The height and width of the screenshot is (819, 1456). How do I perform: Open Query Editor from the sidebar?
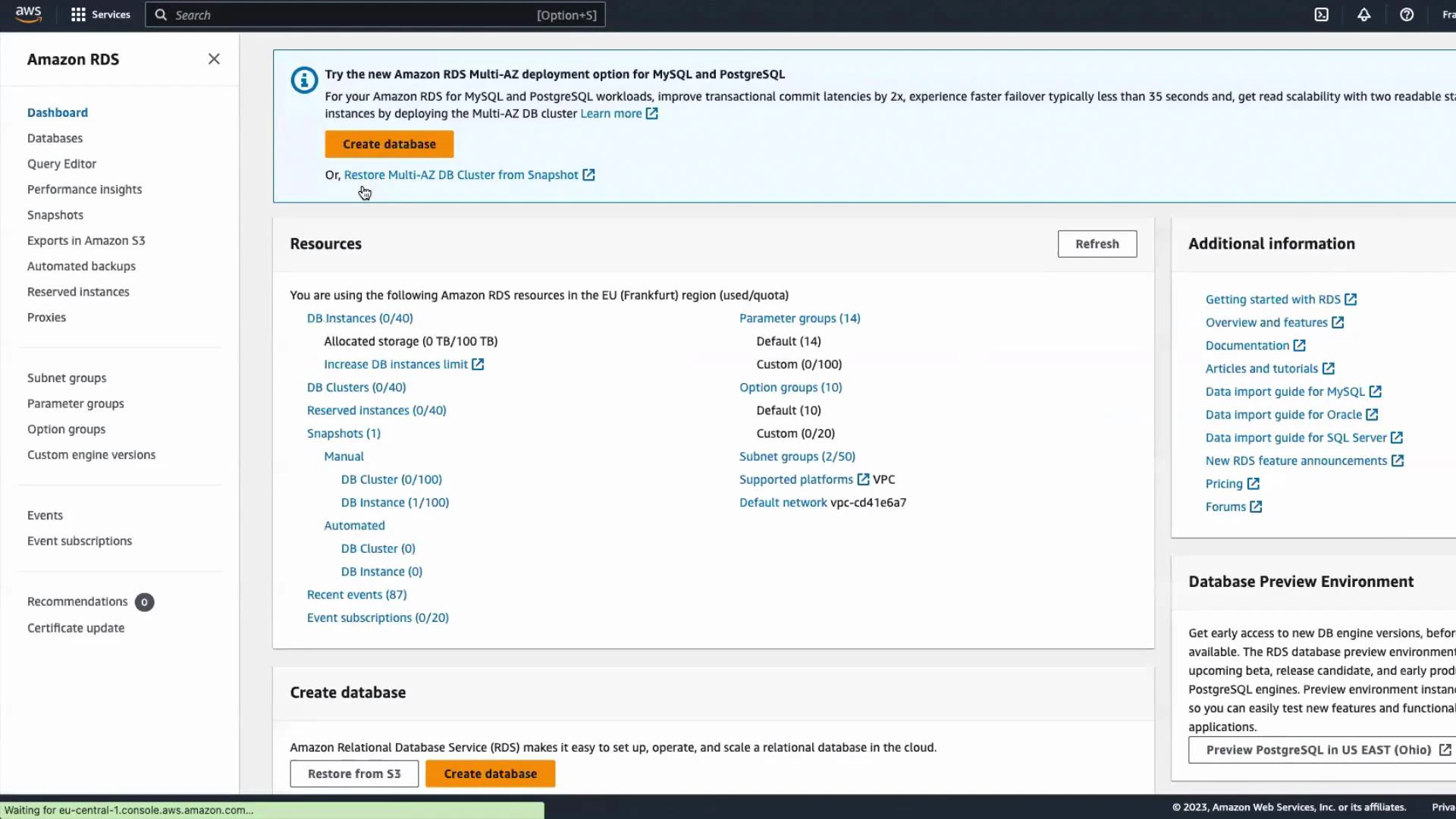61,164
